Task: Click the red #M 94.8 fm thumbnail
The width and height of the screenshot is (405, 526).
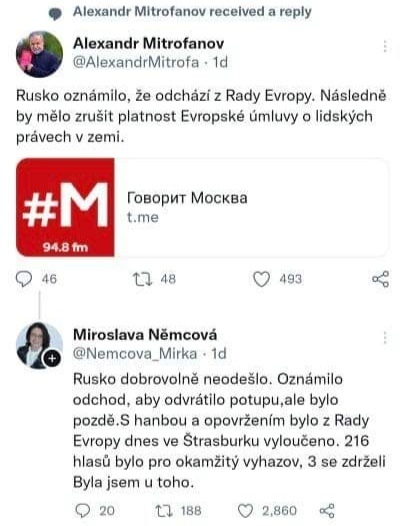Action: [65, 207]
